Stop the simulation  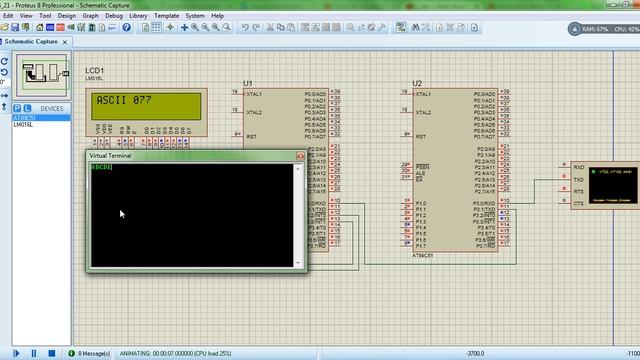pyautogui.click(x=51, y=353)
